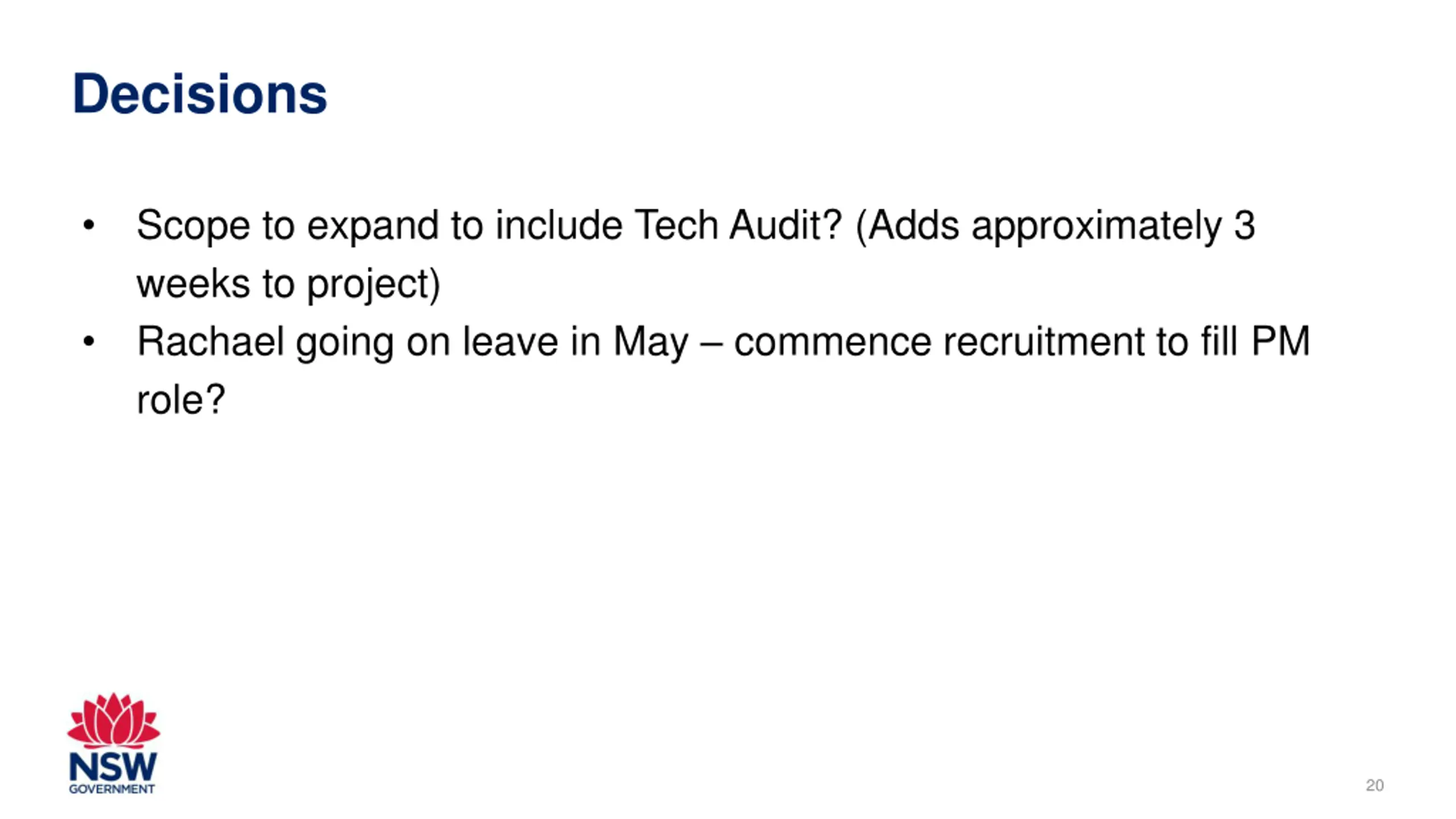
Task: Click the slide number 20
Action: click(1374, 785)
